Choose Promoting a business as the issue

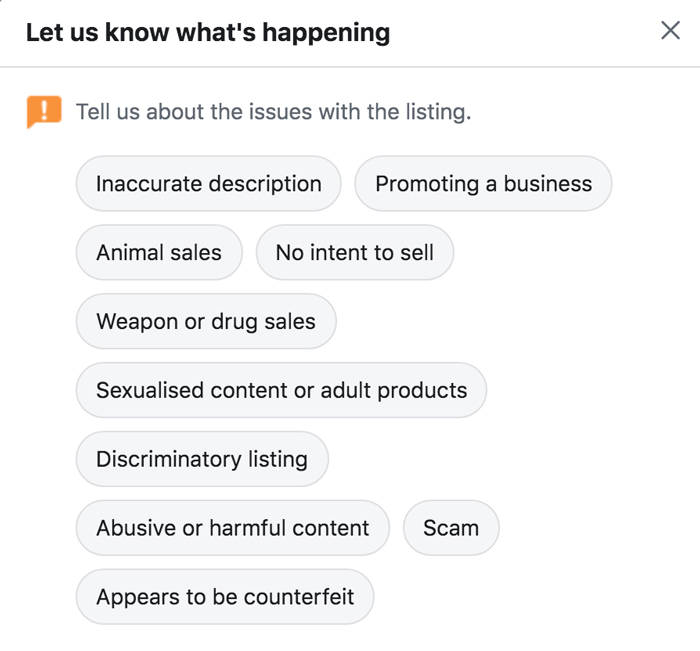pos(483,184)
